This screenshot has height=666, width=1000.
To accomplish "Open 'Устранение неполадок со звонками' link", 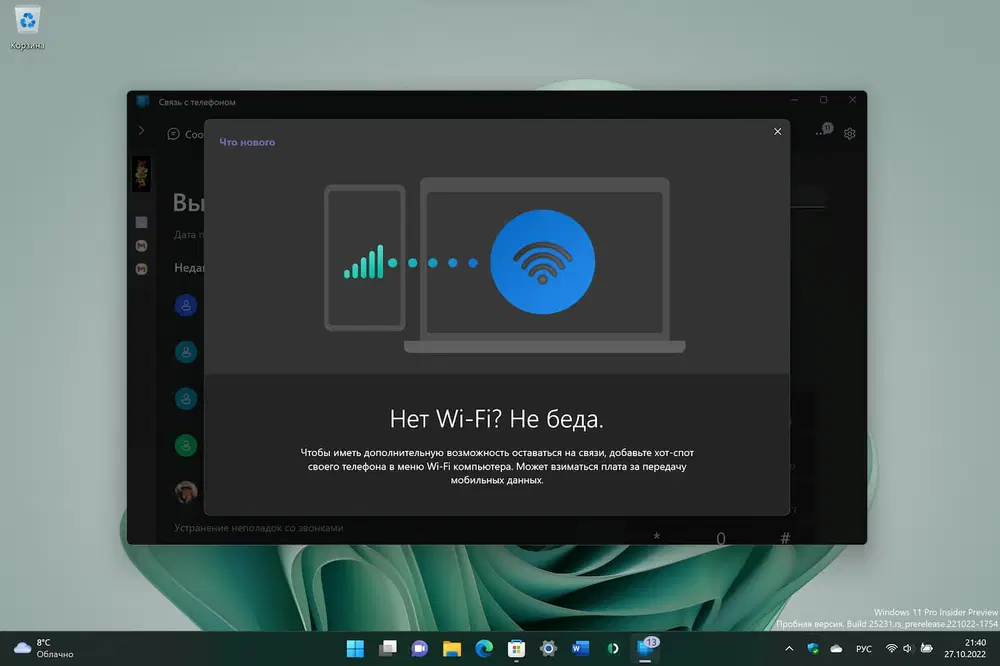I will pos(258,528).
